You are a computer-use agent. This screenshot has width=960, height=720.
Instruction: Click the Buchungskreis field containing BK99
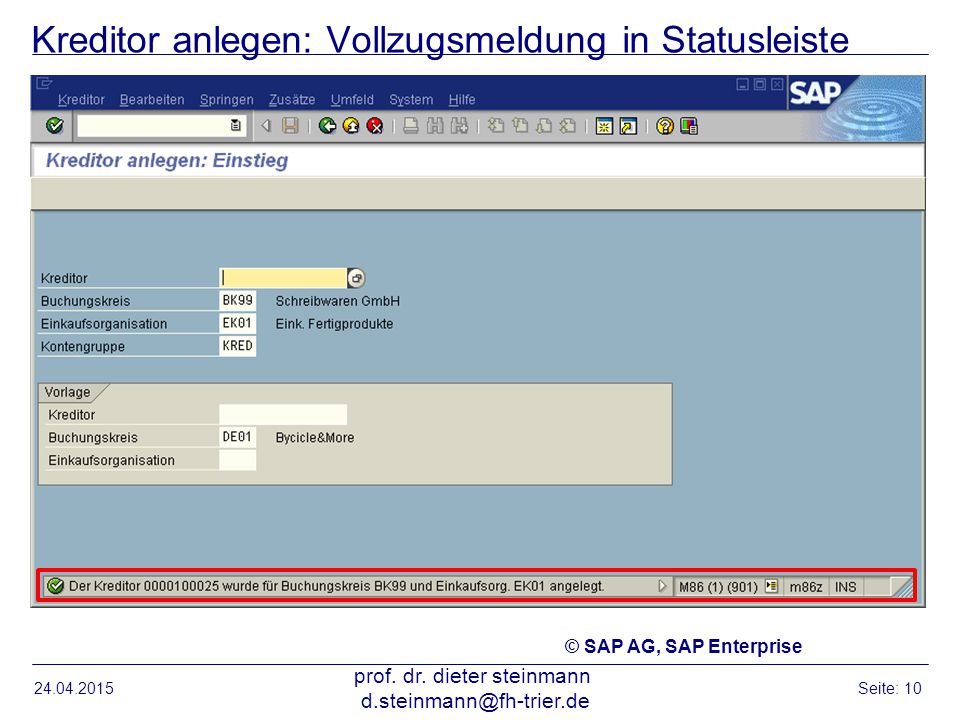[238, 301]
